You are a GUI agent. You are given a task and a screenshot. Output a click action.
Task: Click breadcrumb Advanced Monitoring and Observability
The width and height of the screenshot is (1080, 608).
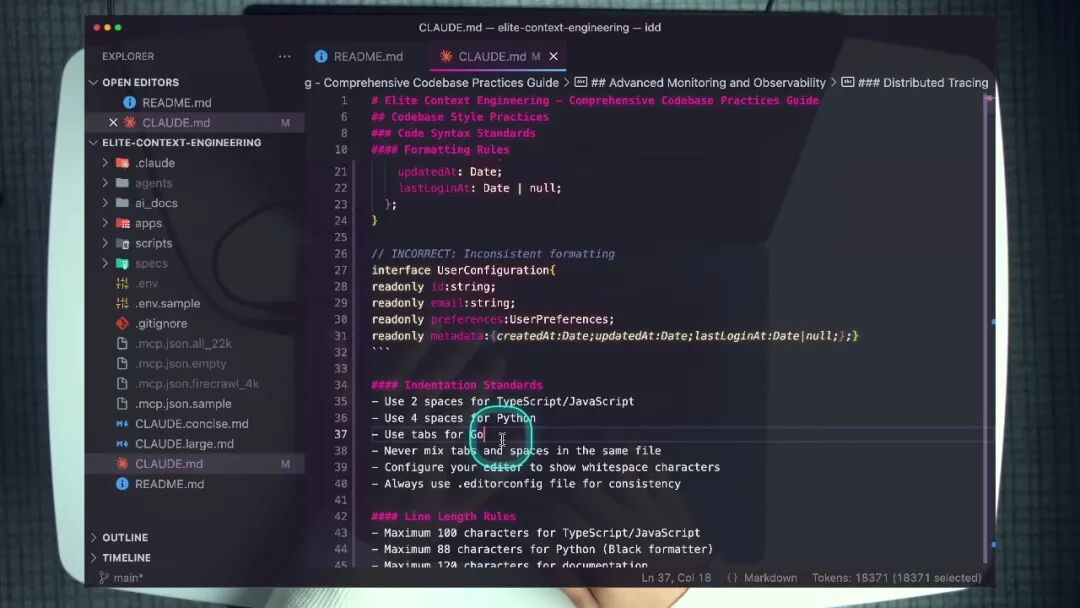(708, 83)
